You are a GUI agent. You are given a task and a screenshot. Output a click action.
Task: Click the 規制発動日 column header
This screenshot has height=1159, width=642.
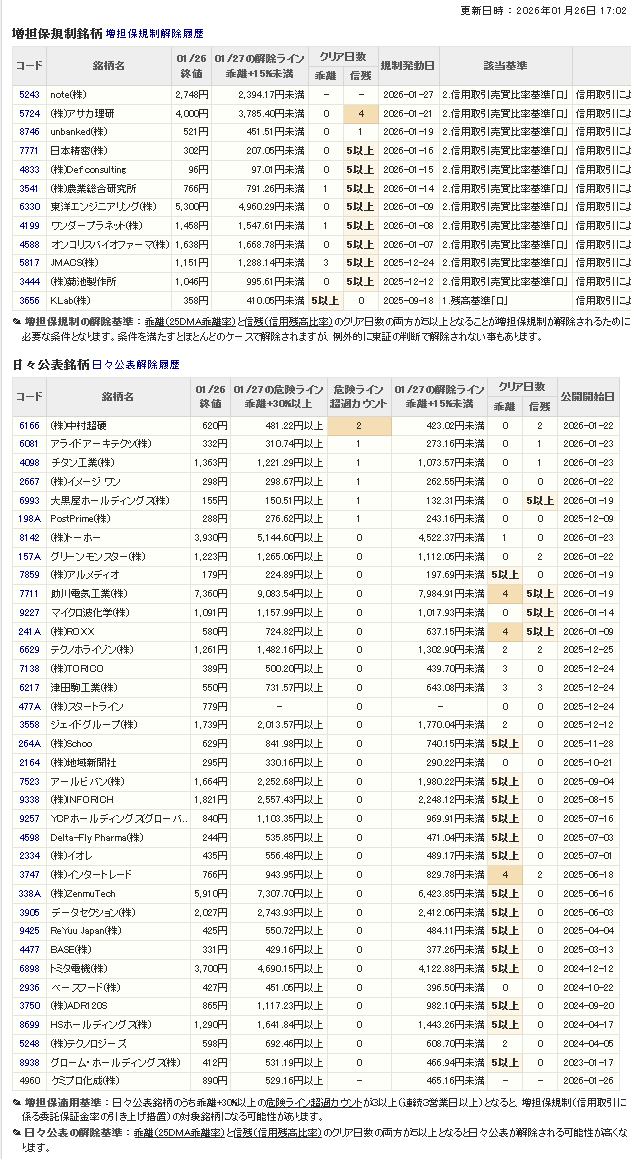coord(408,65)
